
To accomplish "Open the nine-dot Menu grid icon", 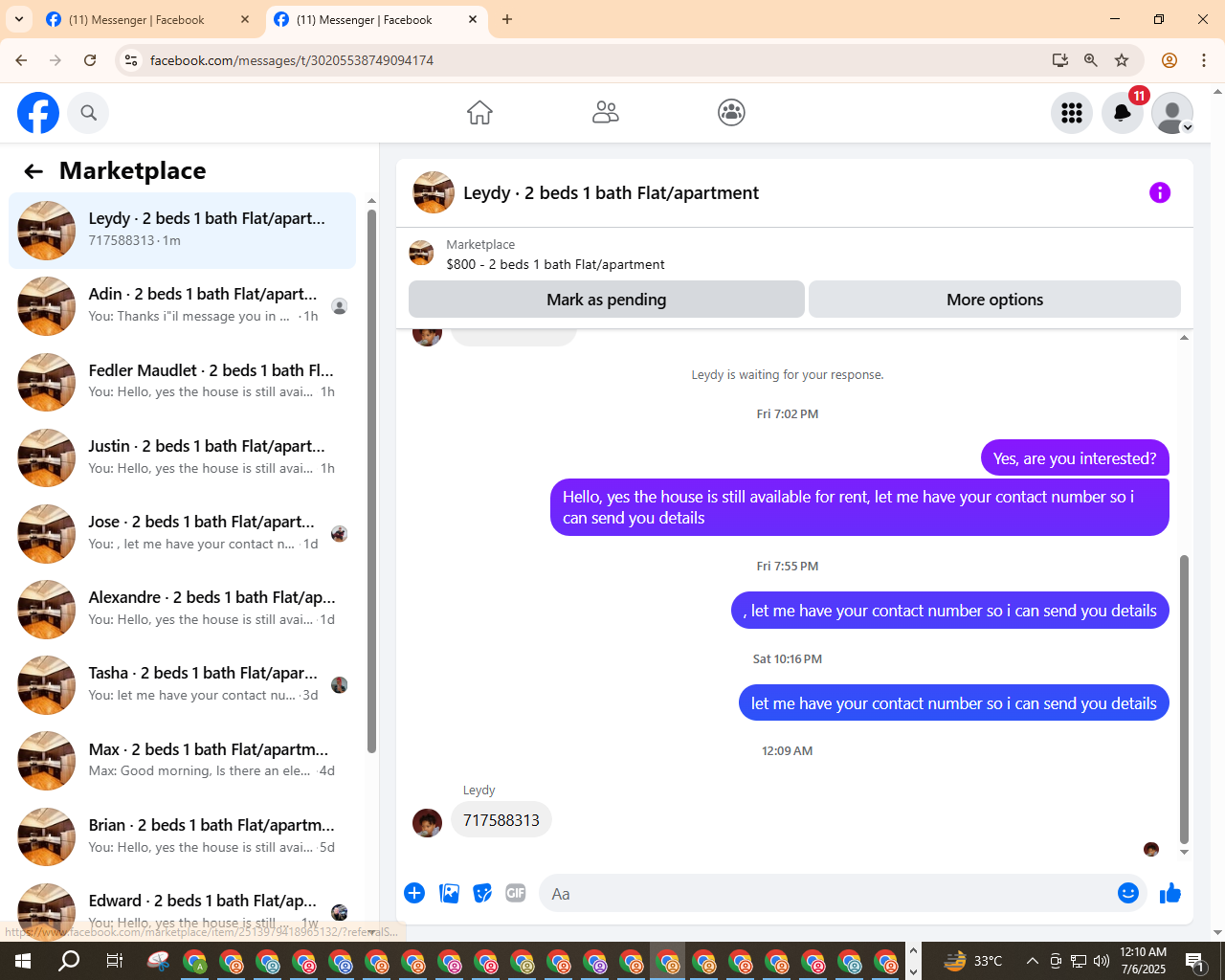I will 1072,113.
